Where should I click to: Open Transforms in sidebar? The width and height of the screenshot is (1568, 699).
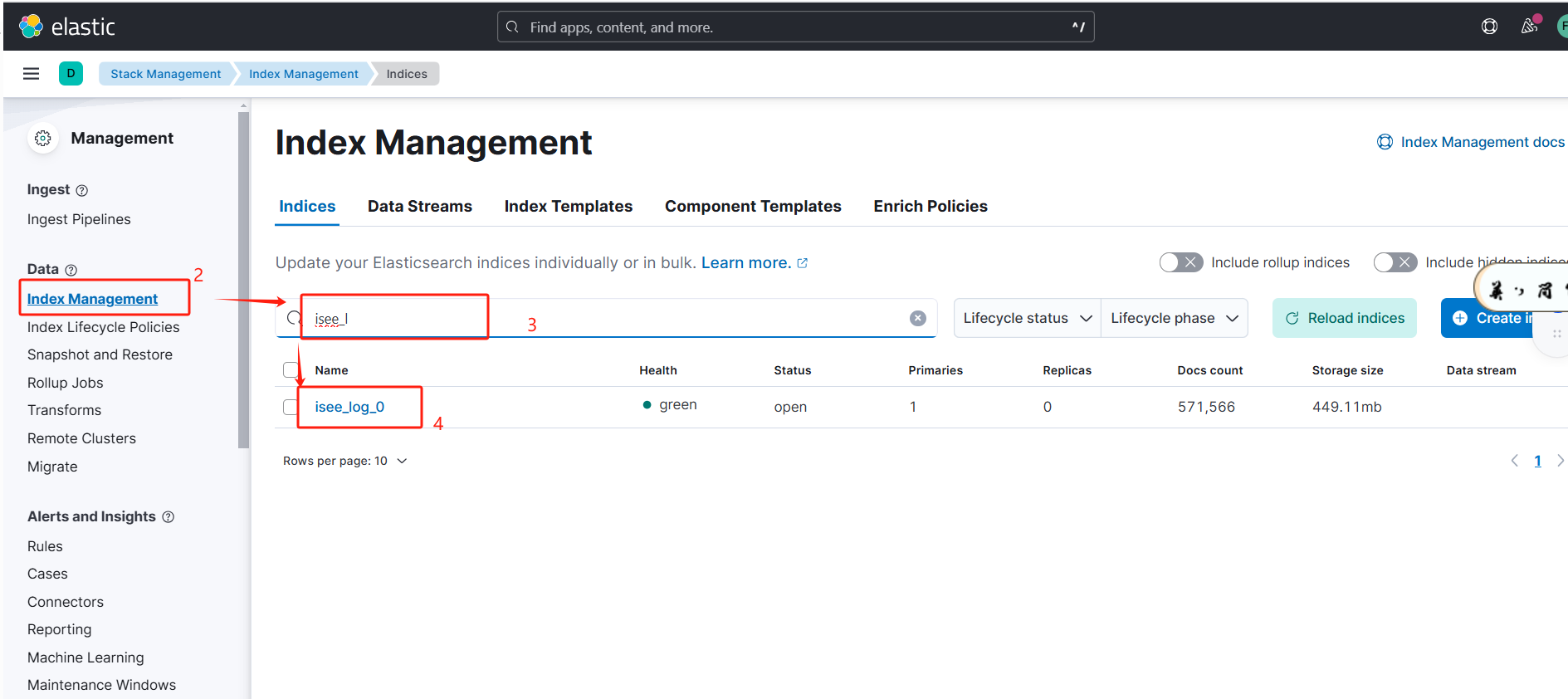pyautogui.click(x=64, y=410)
